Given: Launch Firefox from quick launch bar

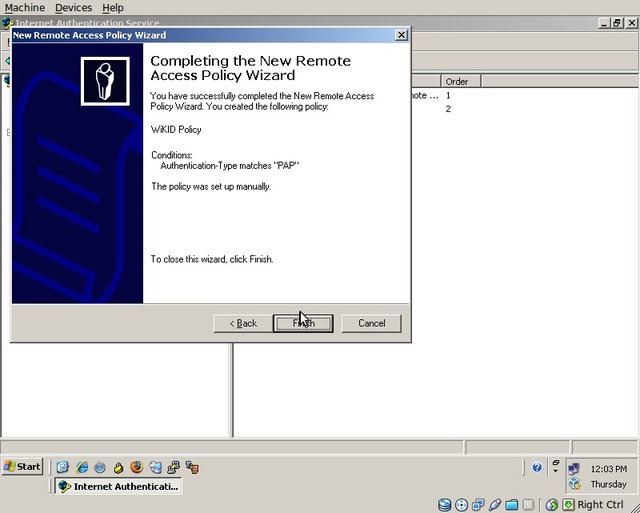Looking at the screenshot, I should point(137,467).
